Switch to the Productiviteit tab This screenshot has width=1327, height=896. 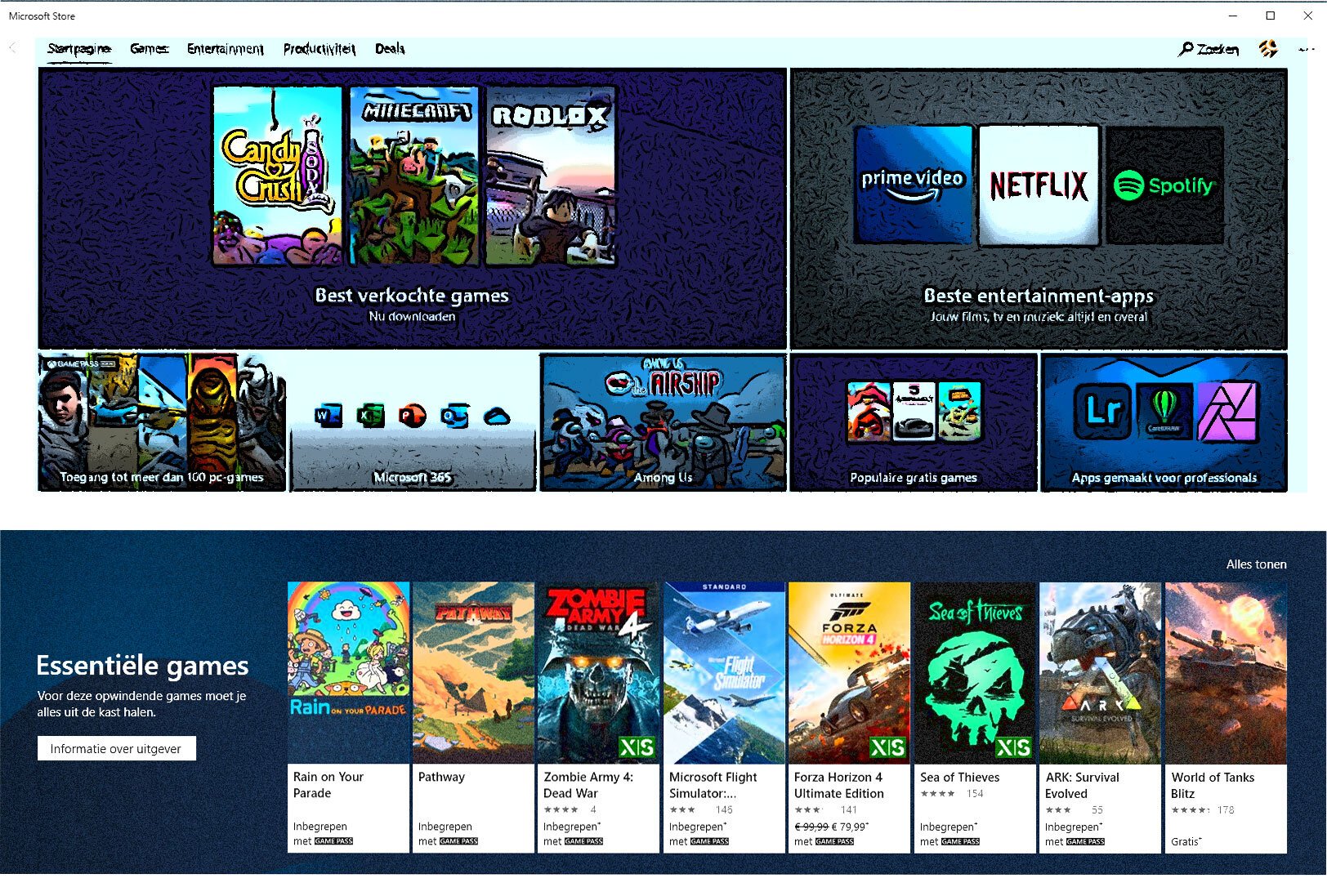[x=319, y=49]
